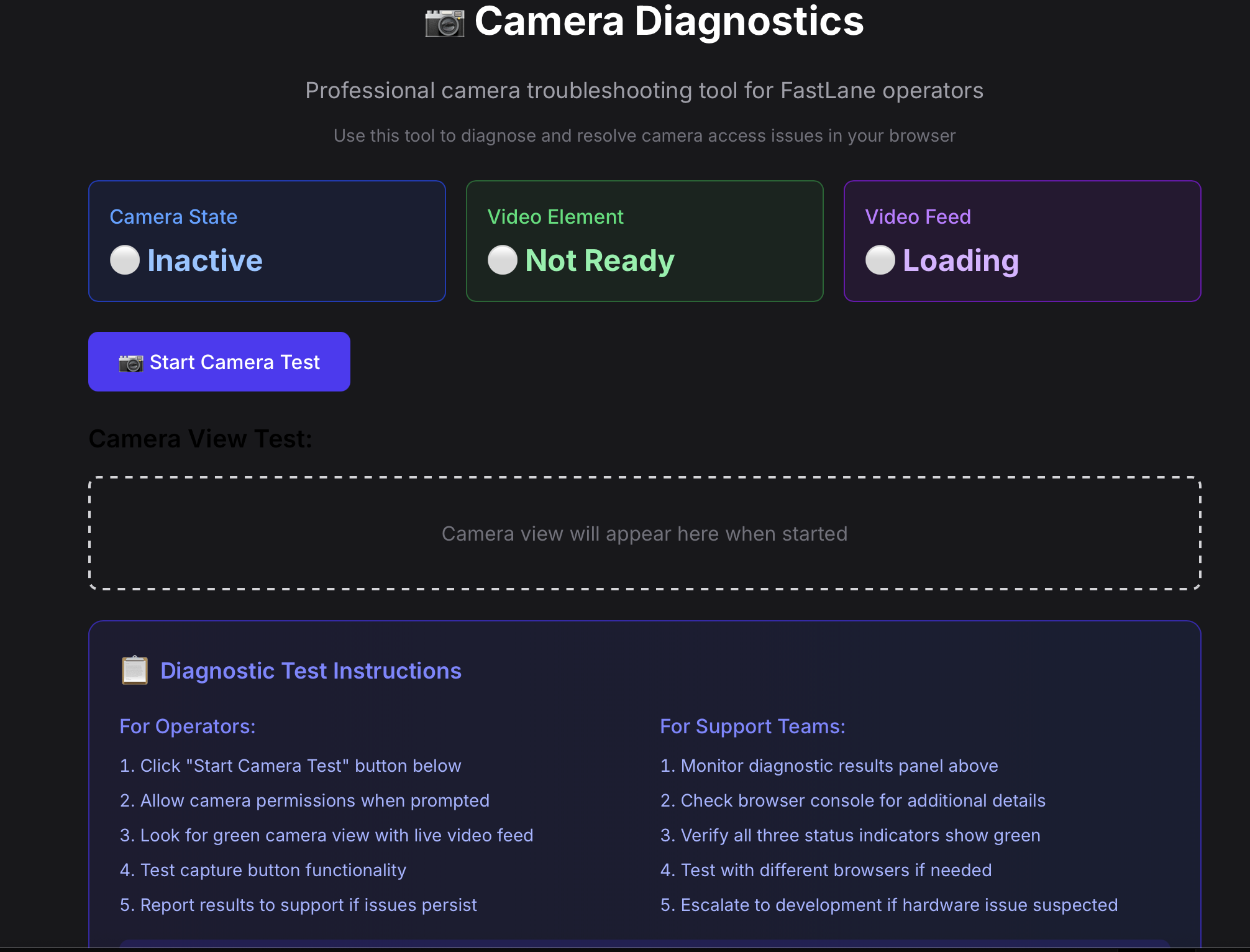Click the Inactive status text
Image resolution: width=1250 pixels, height=952 pixels.
pyautogui.click(x=204, y=260)
